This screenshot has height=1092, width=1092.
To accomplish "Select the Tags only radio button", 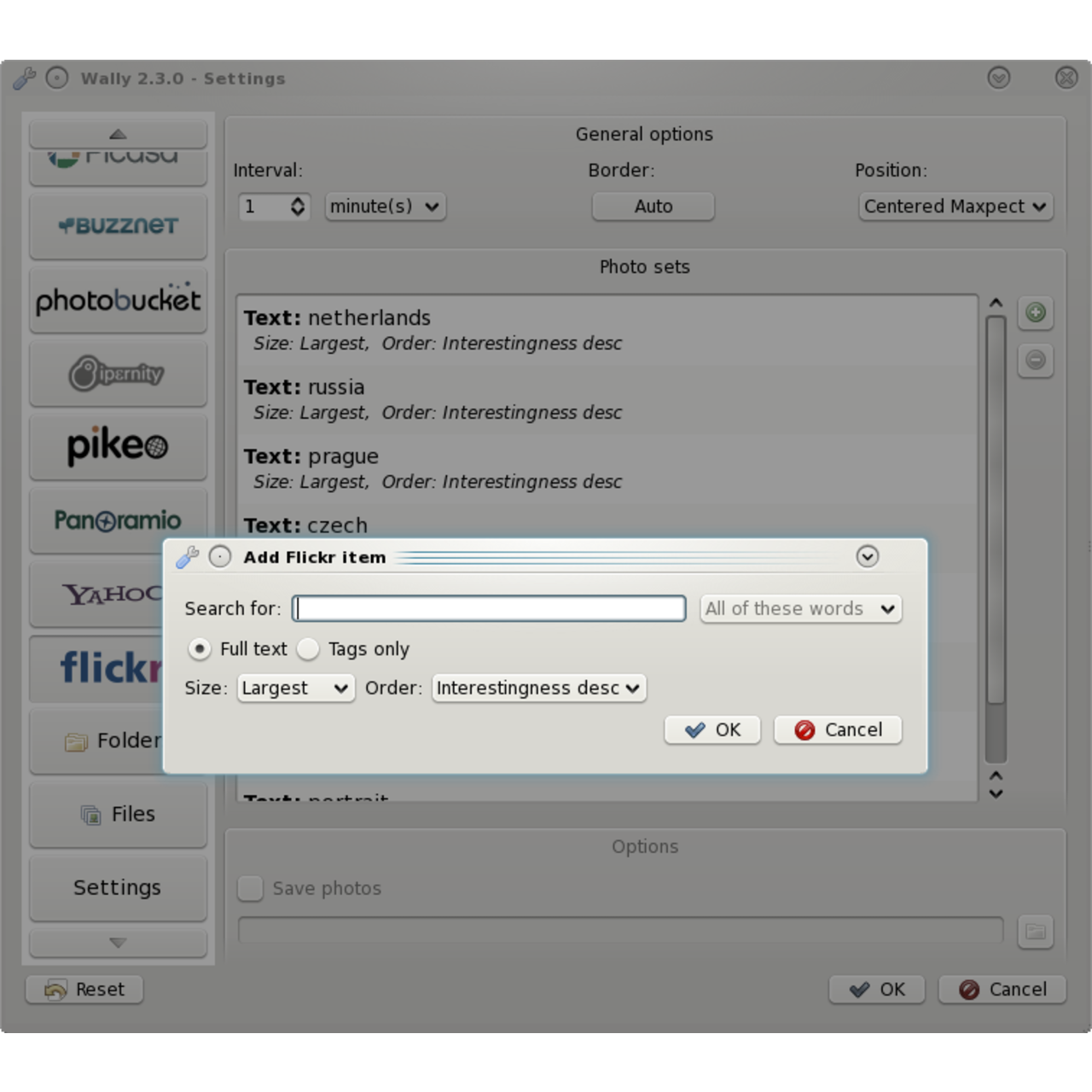I will [308, 649].
